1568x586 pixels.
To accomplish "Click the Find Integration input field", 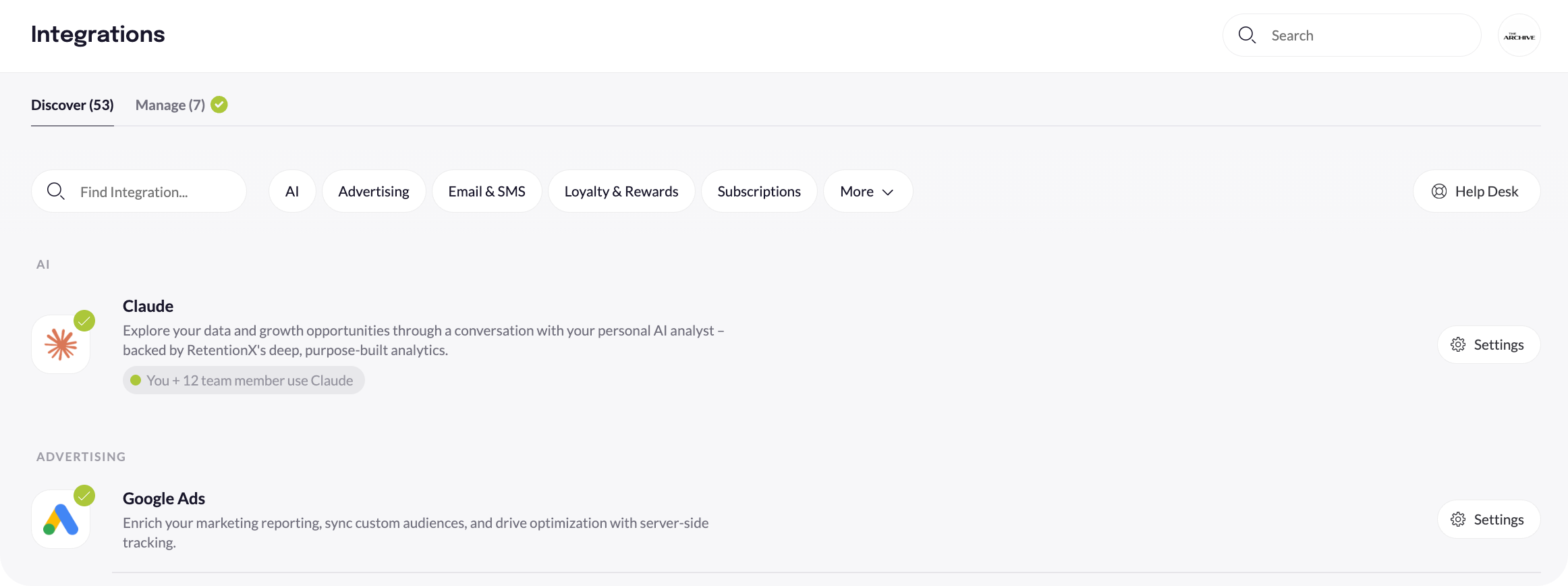I will (x=139, y=192).
